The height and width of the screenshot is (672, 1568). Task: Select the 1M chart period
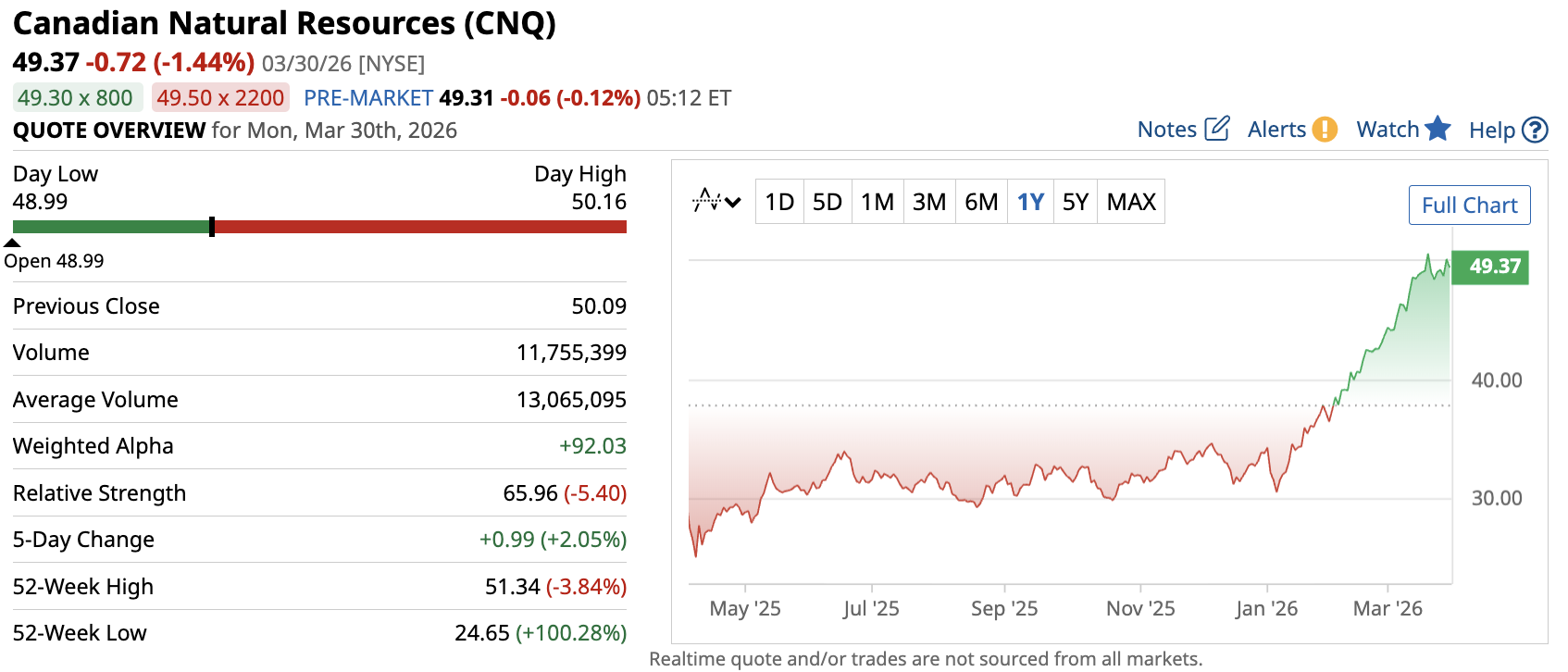click(x=877, y=202)
